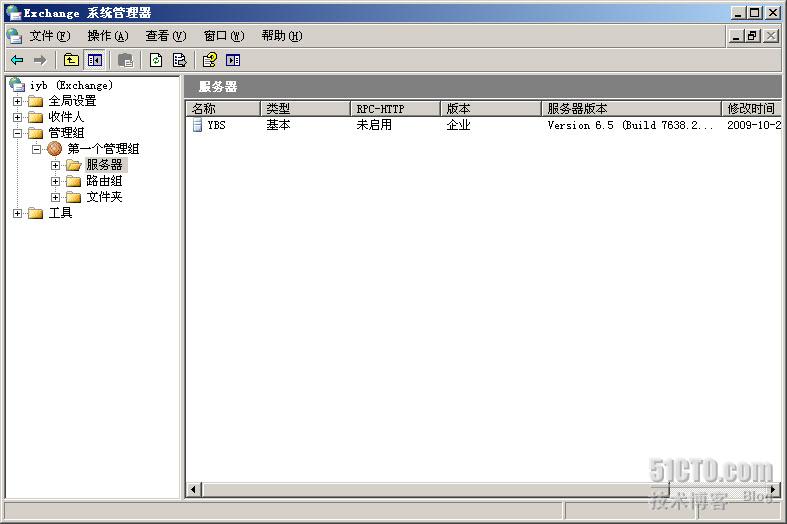
Task: Click the Exchange title bar application icon
Action: 14,13
